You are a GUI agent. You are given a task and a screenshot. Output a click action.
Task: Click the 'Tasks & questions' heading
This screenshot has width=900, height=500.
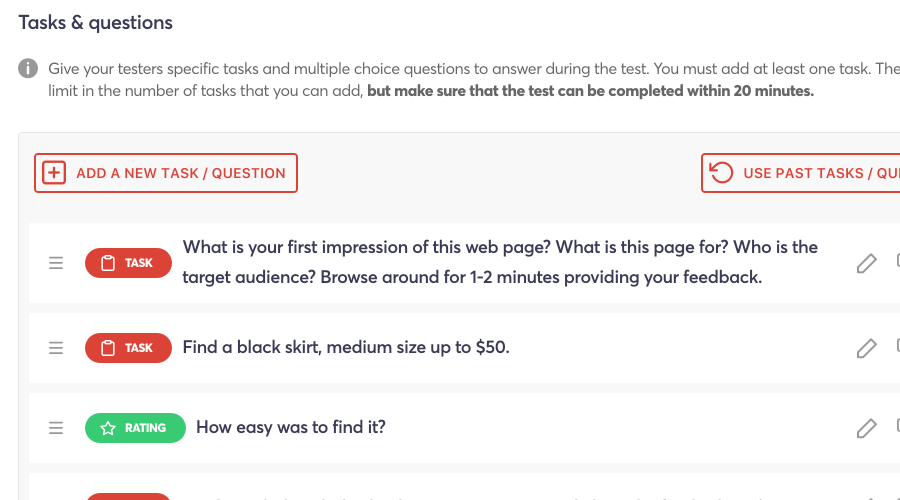96,23
